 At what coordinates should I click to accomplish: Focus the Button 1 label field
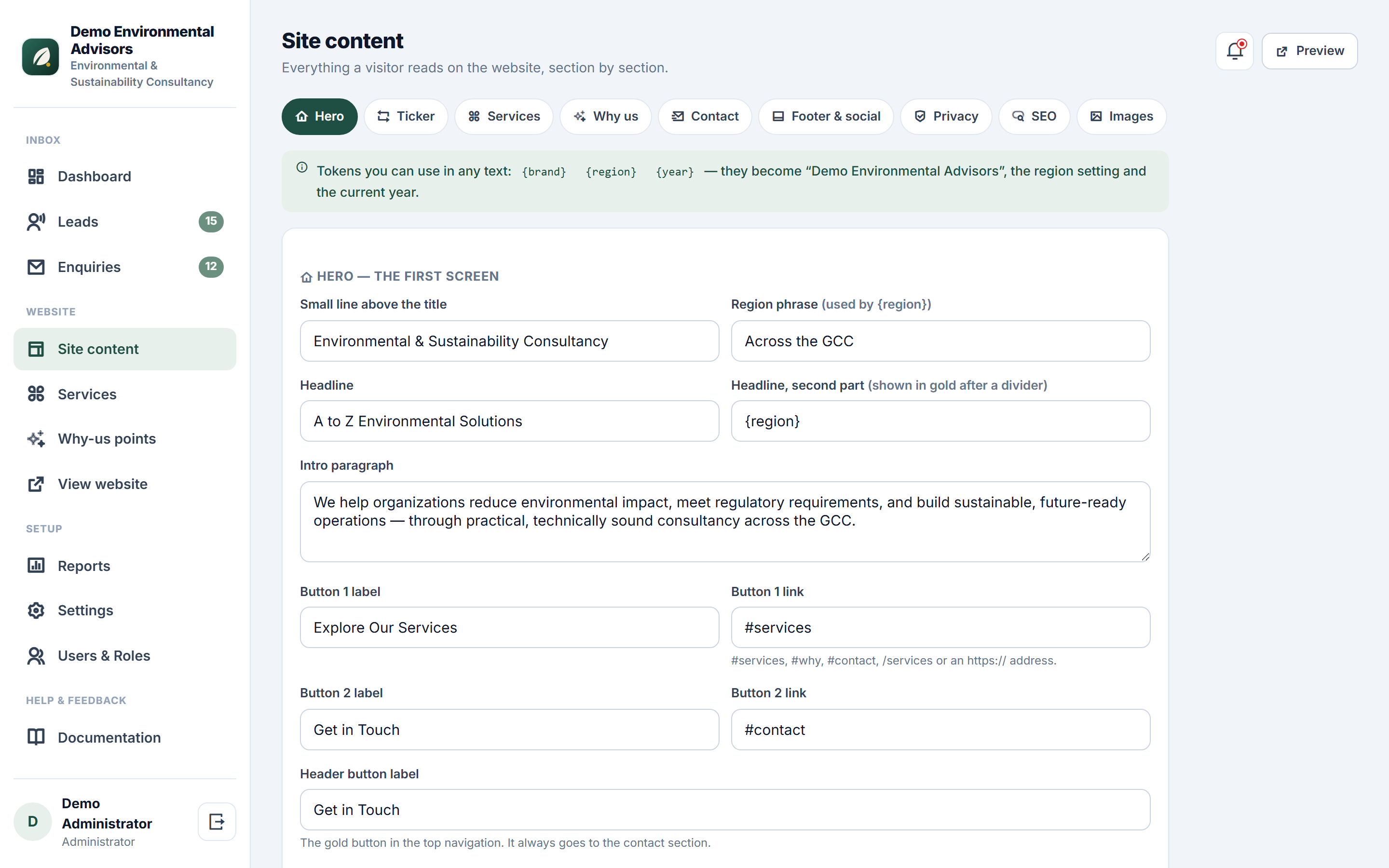[x=509, y=627]
